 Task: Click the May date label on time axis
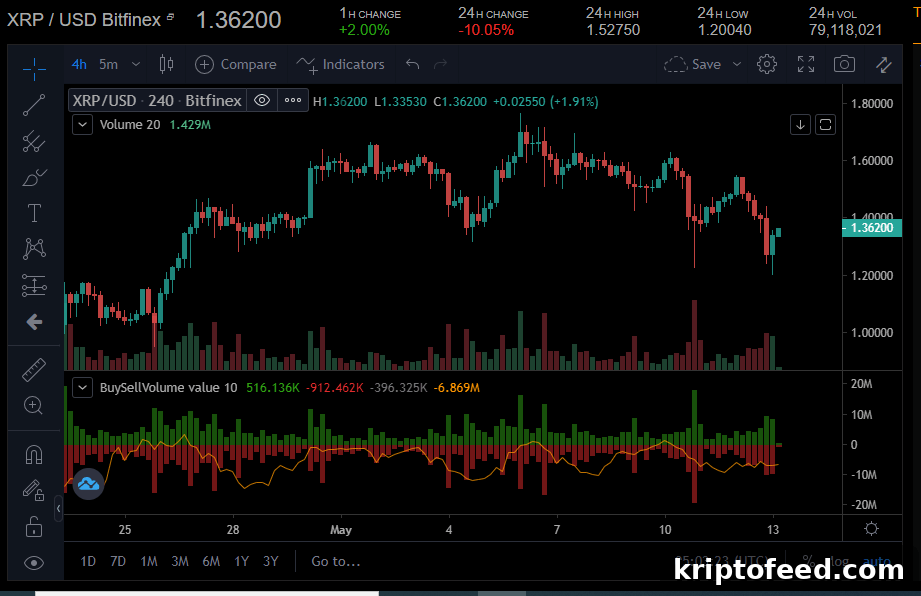(x=341, y=530)
